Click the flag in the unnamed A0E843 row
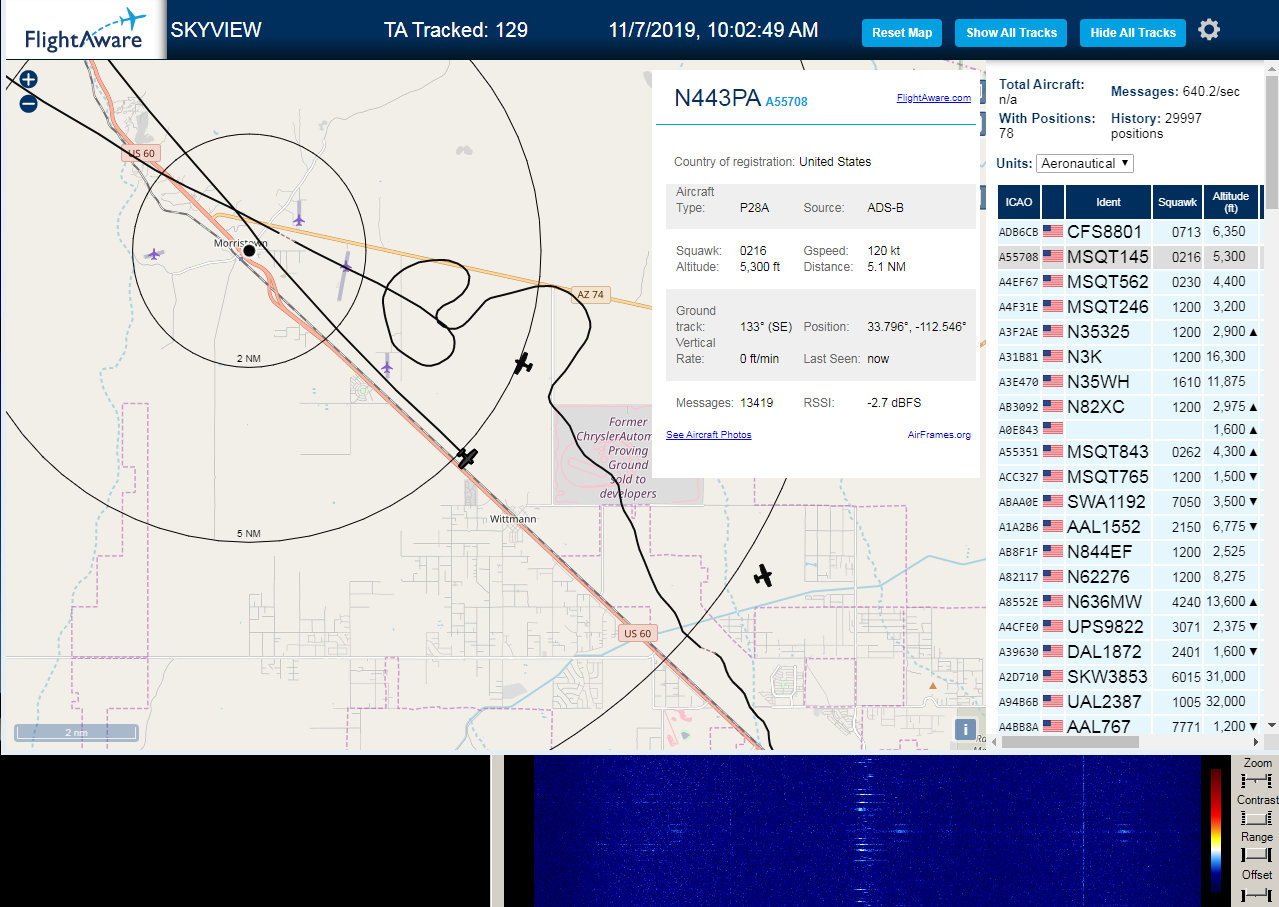 pos(1053,427)
